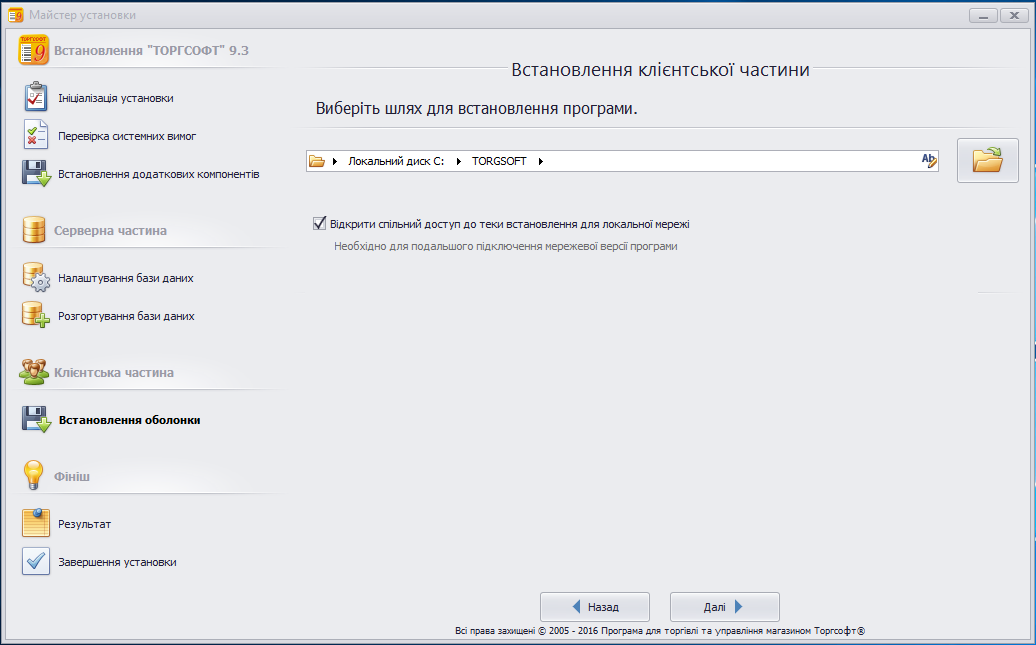Expand the arrow after Локальний диск C:
This screenshot has width=1036, height=645.
click(x=461, y=162)
